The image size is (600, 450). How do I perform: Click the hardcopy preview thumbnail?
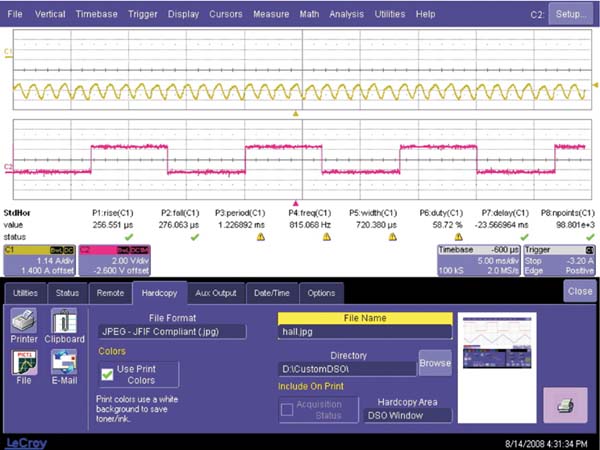point(496,346)
